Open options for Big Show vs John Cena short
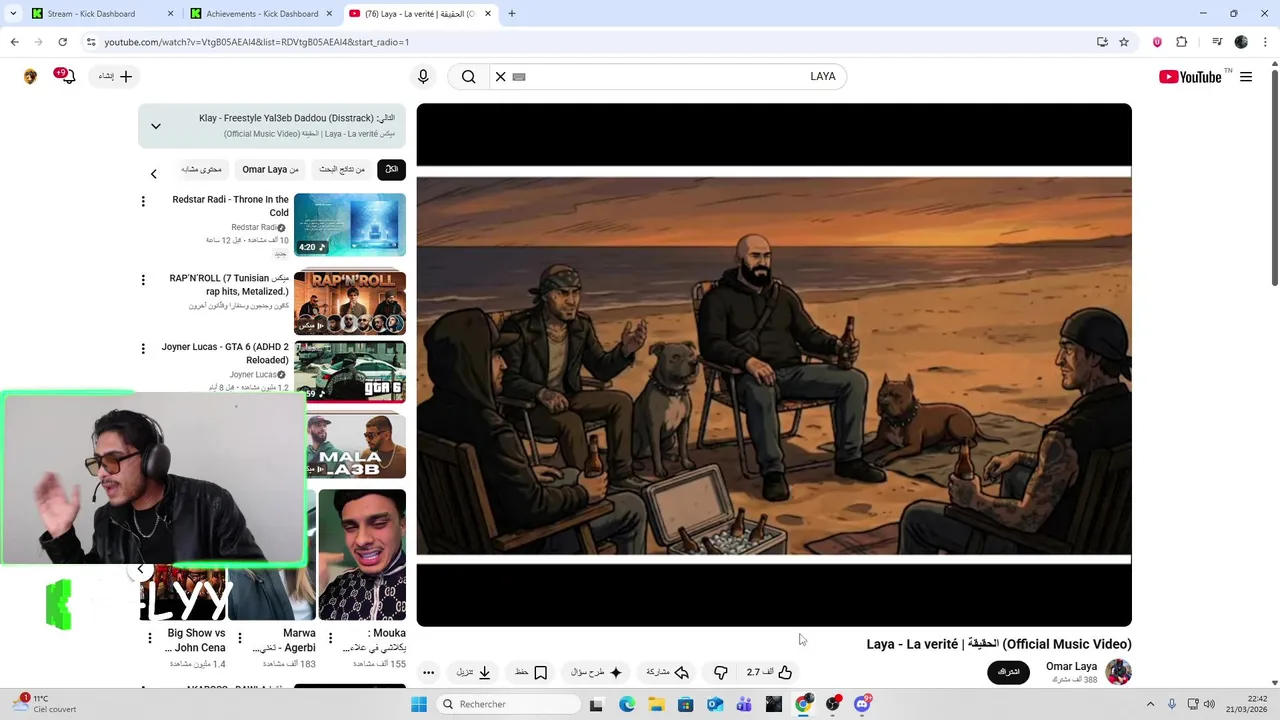The width and height of the screenshot is (1280, 720). (150, 637)
